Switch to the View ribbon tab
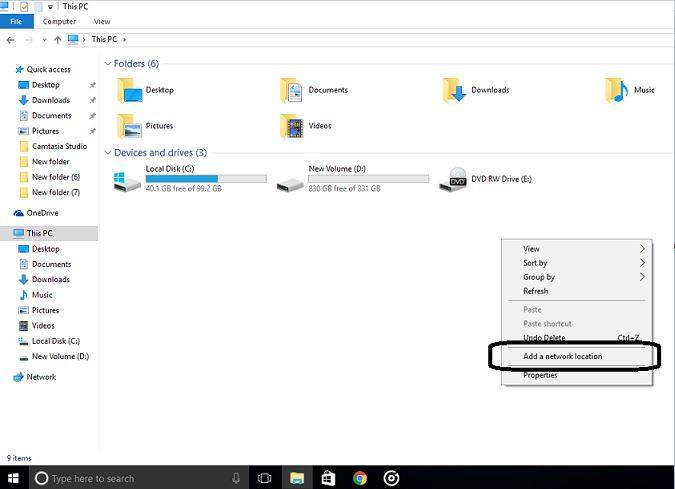This screenshot has height=489, width=675. [x=102, y=22]
